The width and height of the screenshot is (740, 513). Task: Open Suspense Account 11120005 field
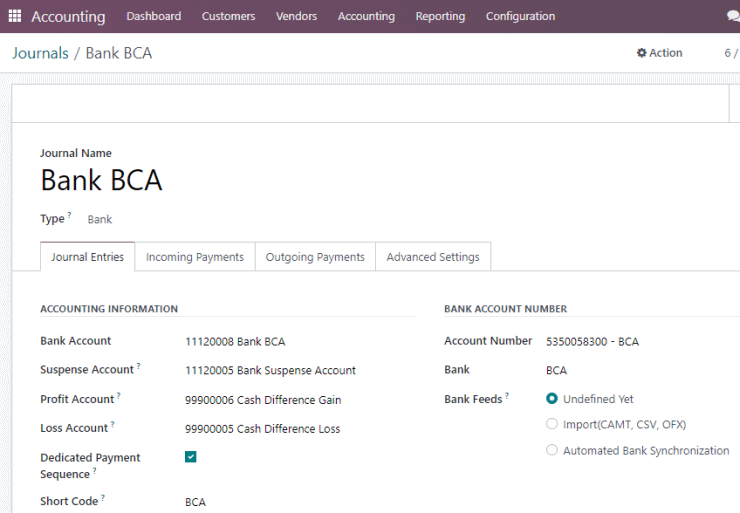coord(270,370)
